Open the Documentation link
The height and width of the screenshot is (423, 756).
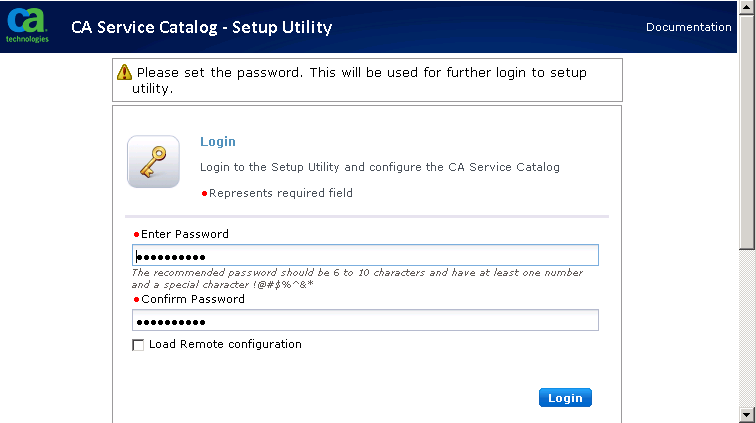(x=689, y=27)
